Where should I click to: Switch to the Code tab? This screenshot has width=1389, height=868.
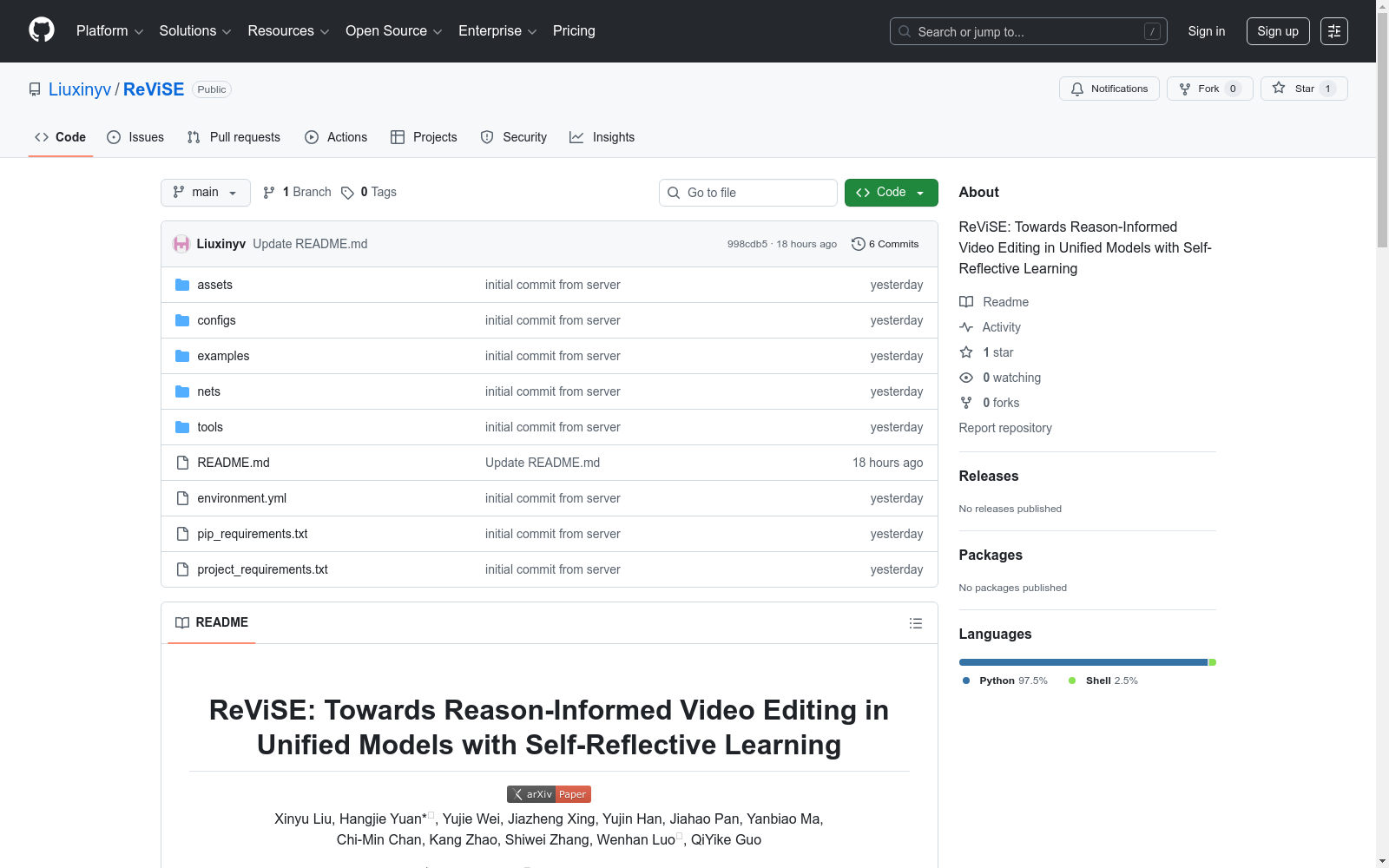(x=60, y=137)
